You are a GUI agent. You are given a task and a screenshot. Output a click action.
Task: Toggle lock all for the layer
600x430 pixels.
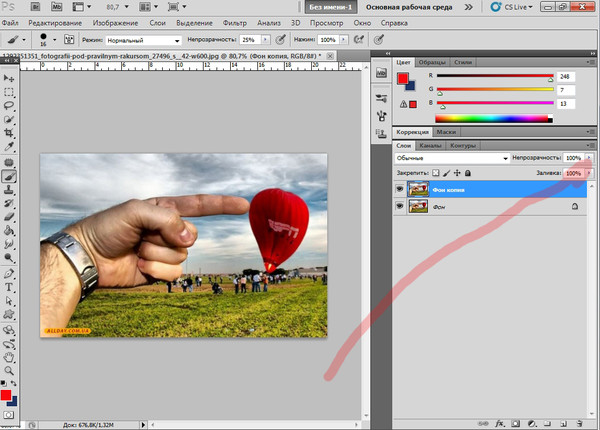point(468,173)
